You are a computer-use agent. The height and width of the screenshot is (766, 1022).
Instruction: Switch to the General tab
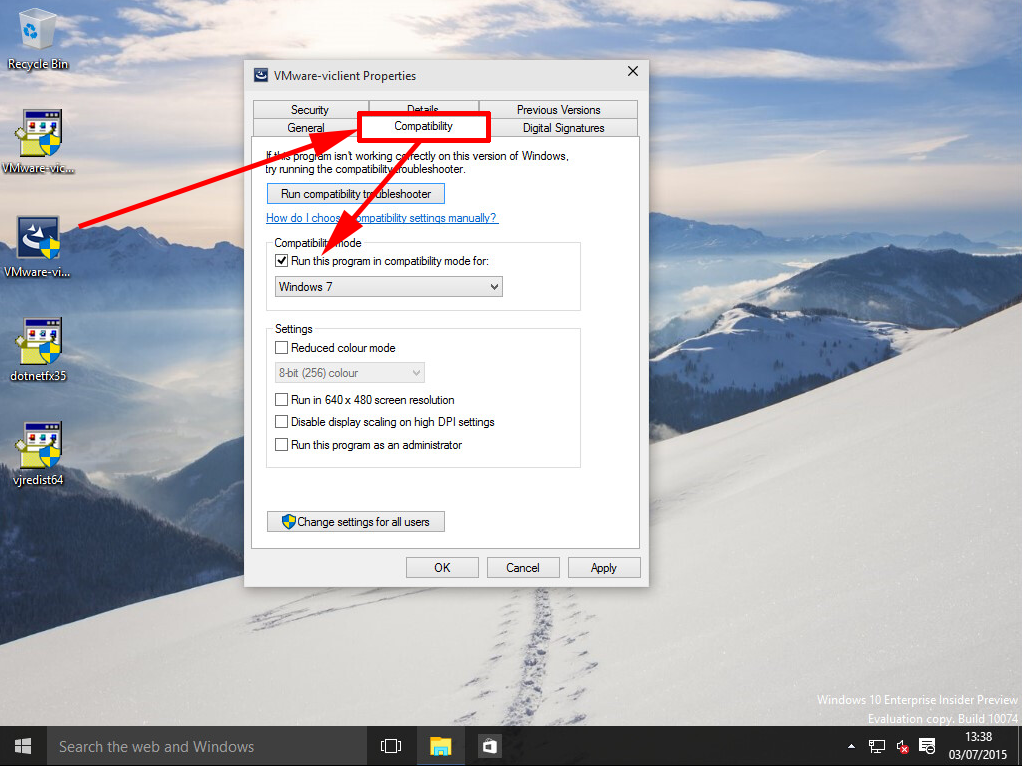point(305,128)
